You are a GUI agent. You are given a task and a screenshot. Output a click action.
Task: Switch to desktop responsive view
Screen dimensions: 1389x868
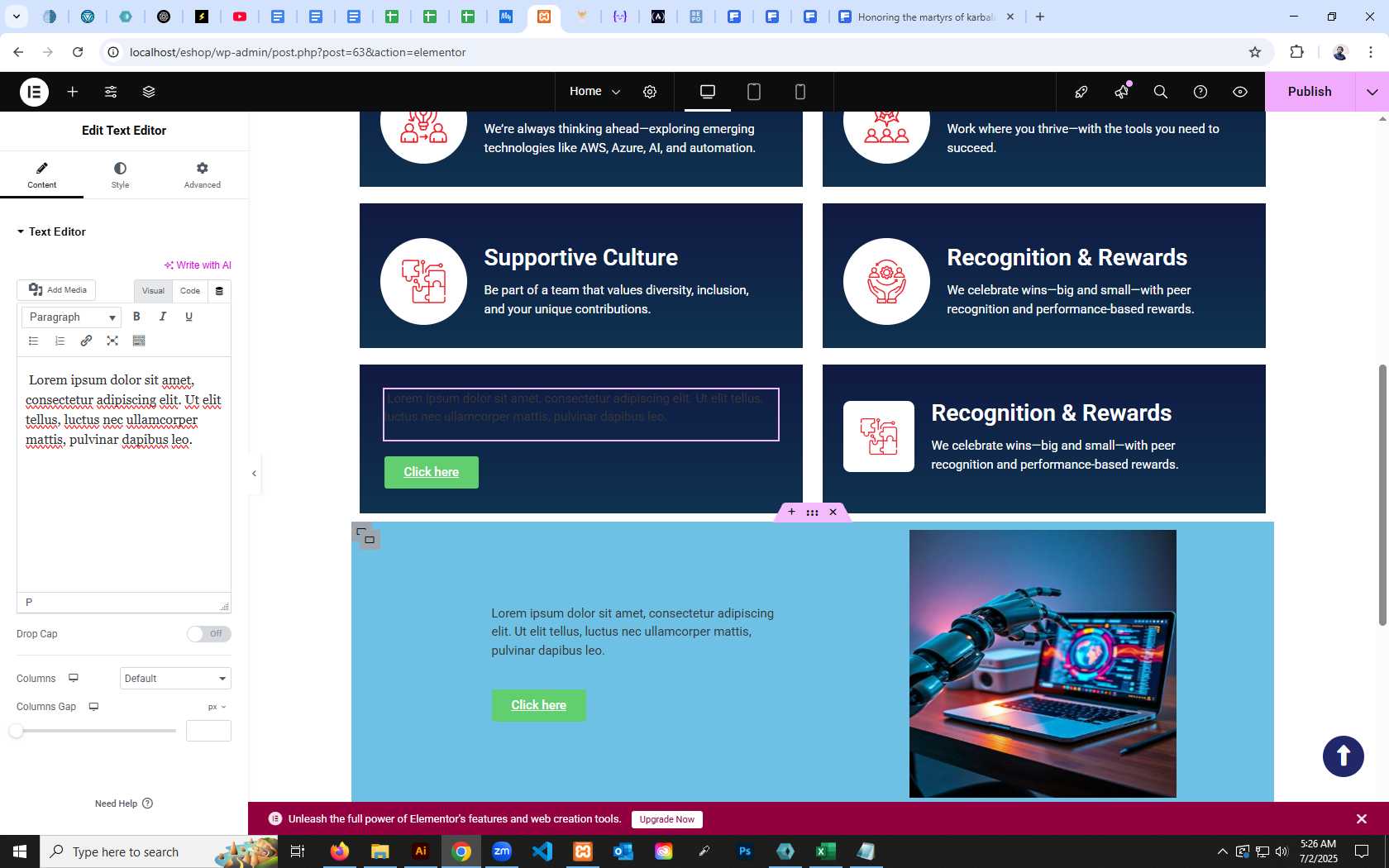708,92
